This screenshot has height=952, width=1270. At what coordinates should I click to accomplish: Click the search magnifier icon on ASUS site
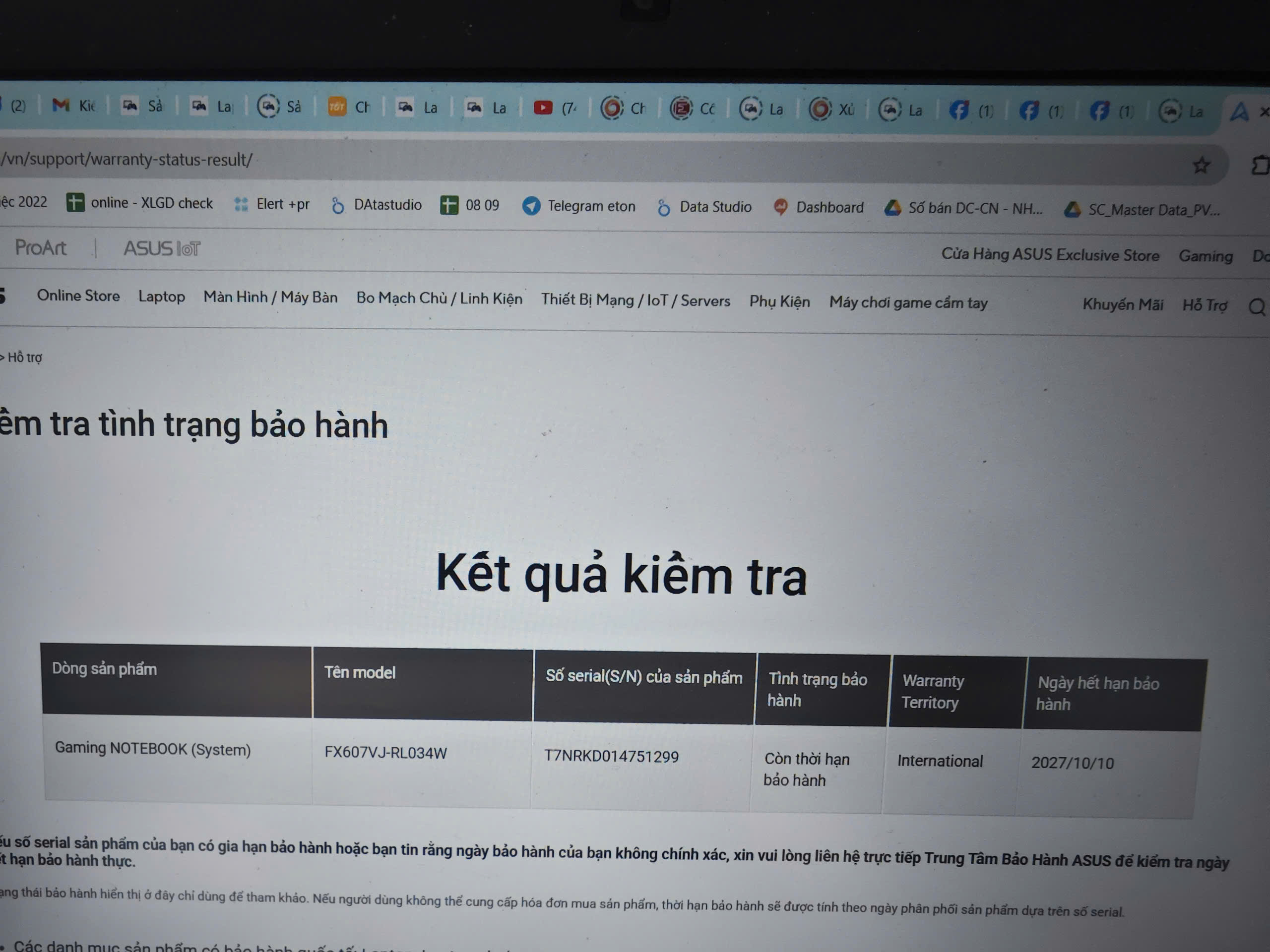[x=1256, y=307]
